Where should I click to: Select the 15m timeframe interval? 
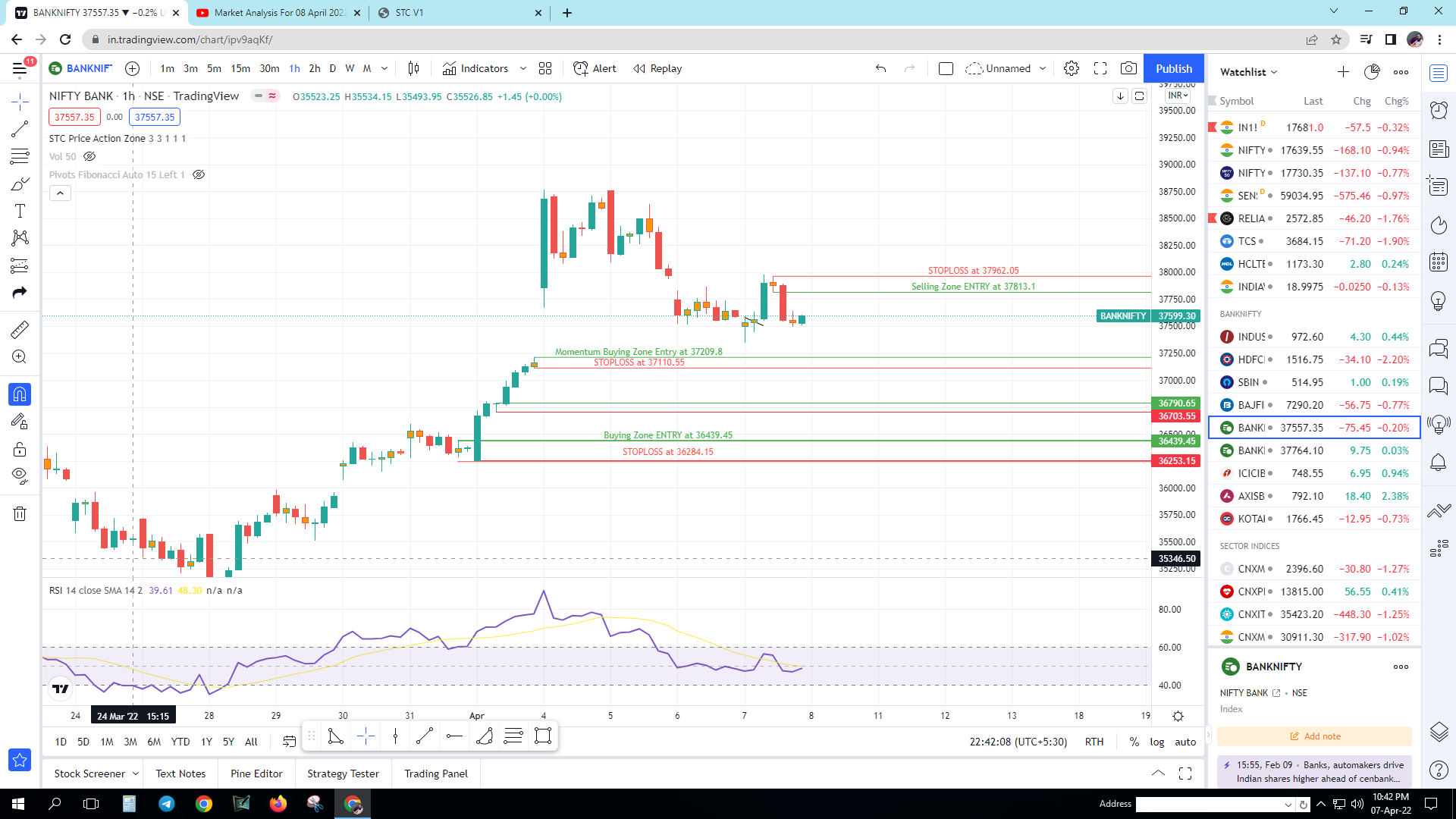pyautogui.click(x=240, y=68)
